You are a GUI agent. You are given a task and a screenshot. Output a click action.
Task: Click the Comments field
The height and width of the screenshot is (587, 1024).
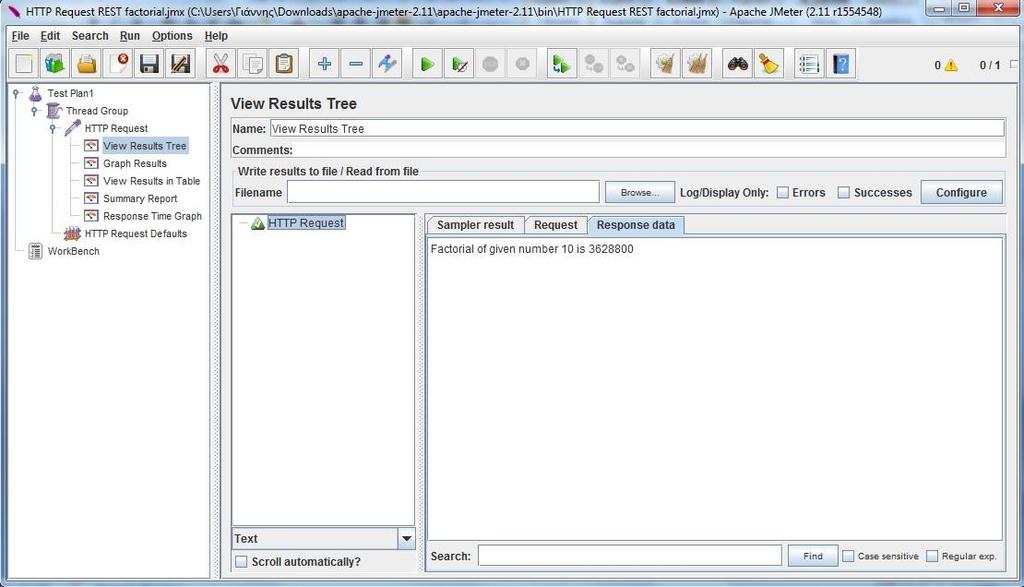click(649, 150)
